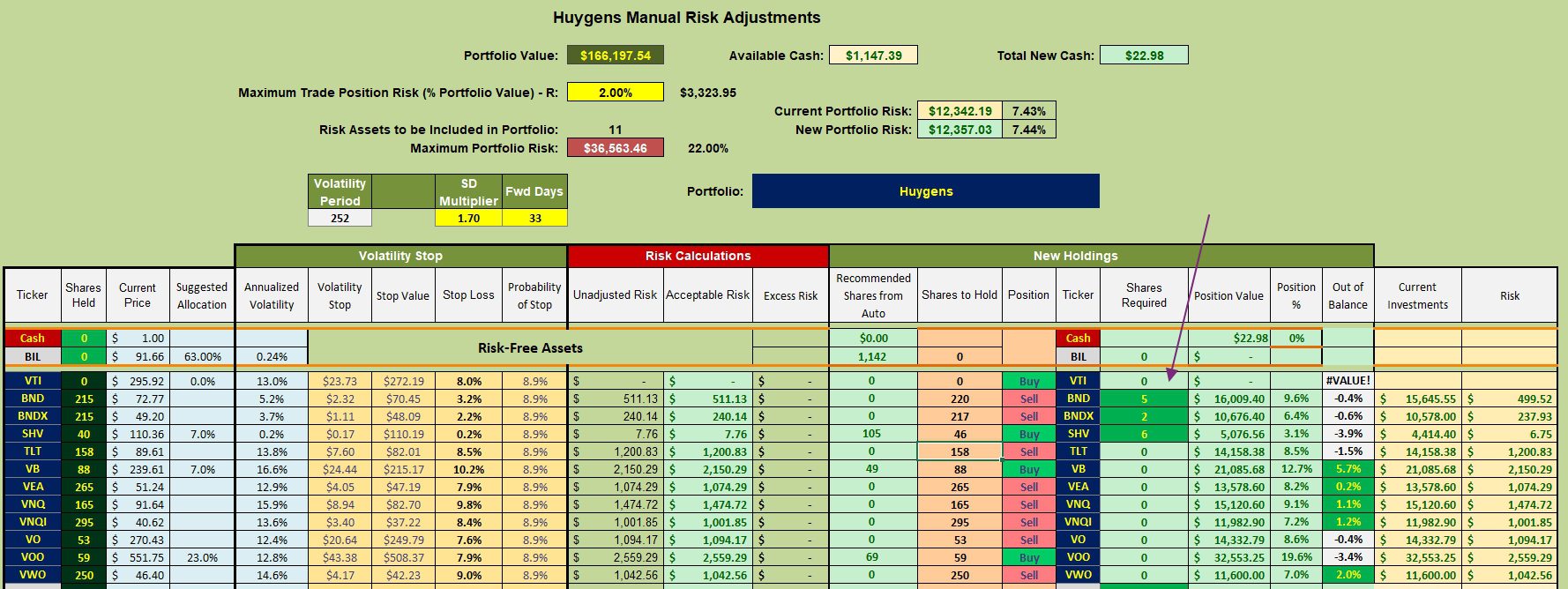
Task: Edit SHV shares to hold value 46
Action: [959, 434]
